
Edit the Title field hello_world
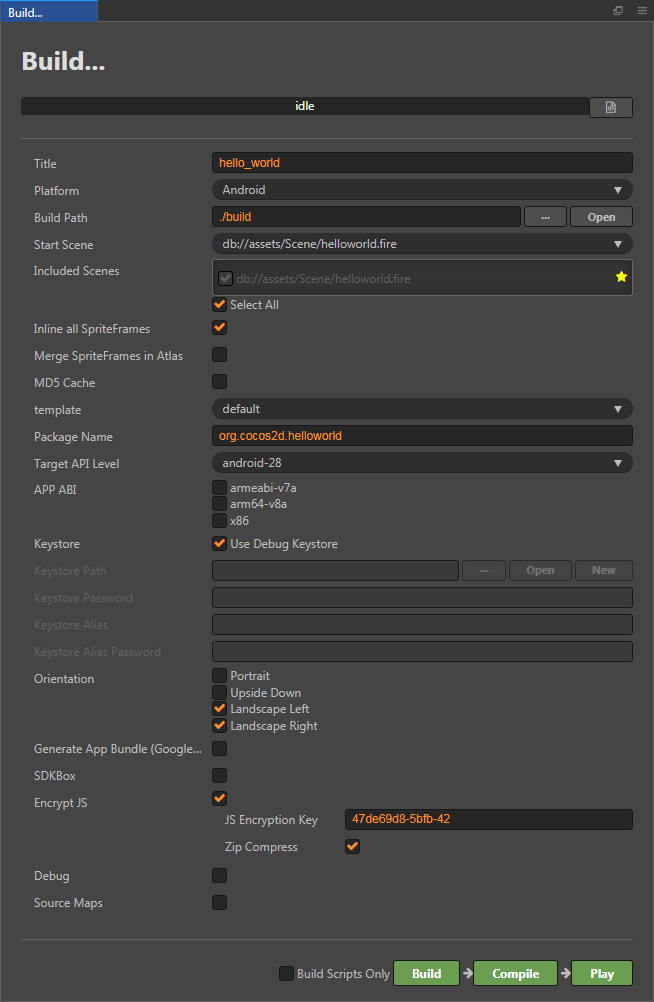pos(422,163)
